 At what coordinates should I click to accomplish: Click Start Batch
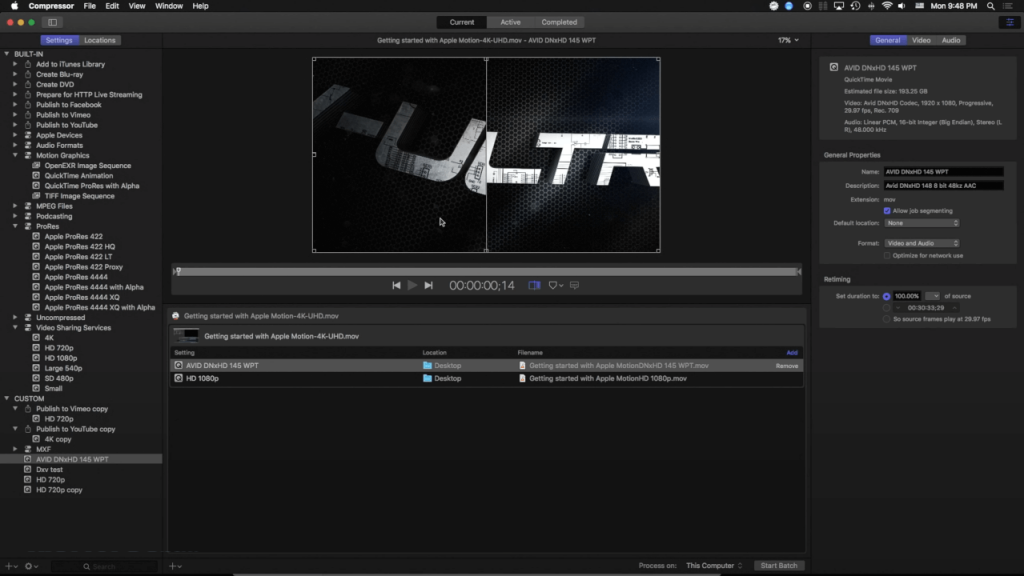point(778,566)
